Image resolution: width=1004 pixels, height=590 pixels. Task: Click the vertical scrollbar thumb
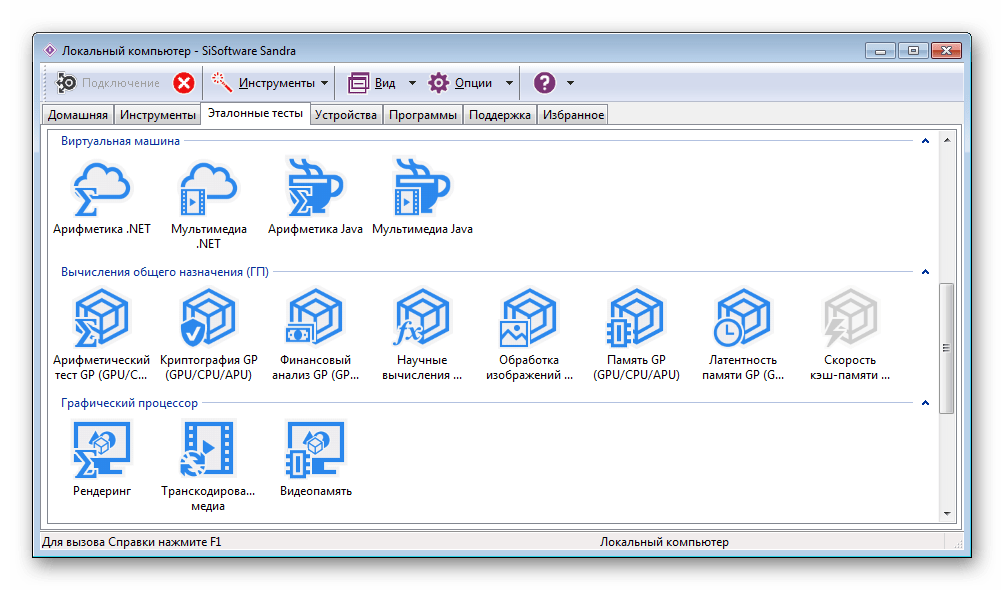pos(946,347)
